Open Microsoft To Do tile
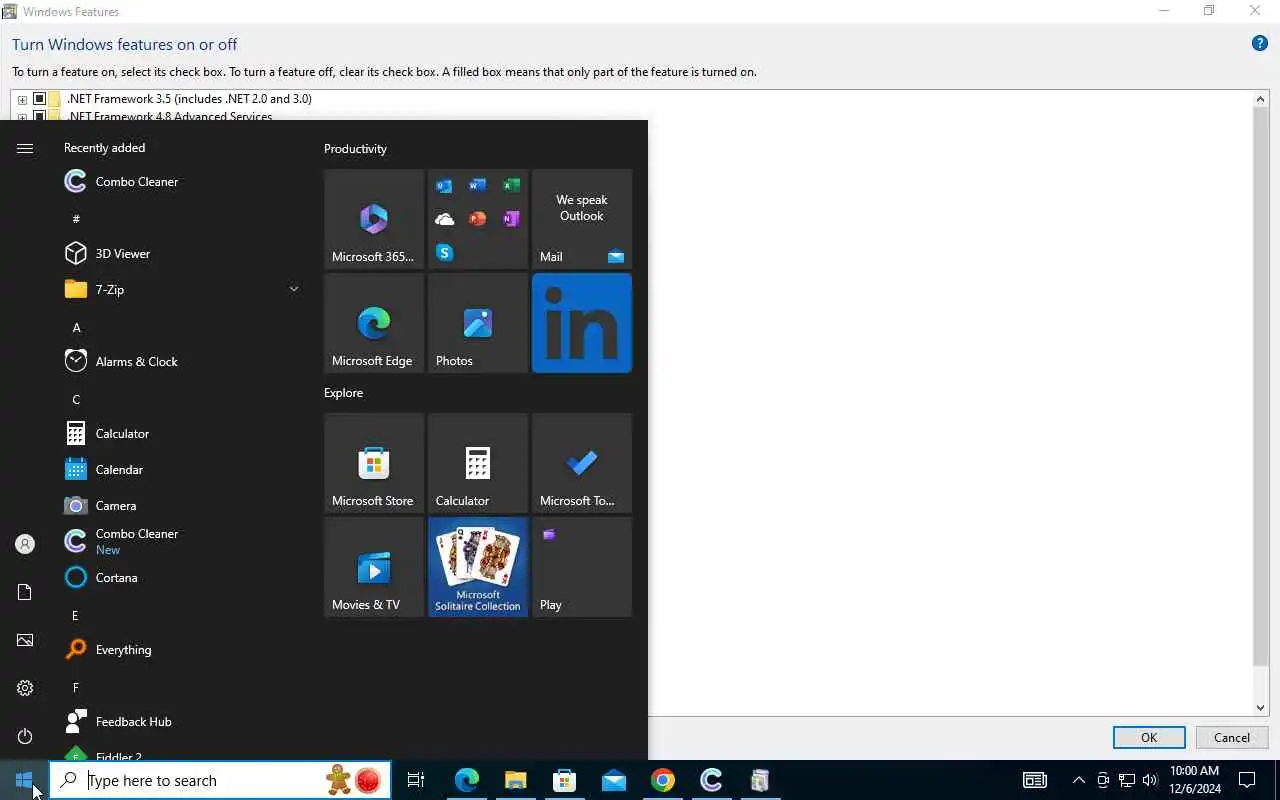The width and height of the screenshot is (1280, 800). pyautogui.click(x=582, y=463)
